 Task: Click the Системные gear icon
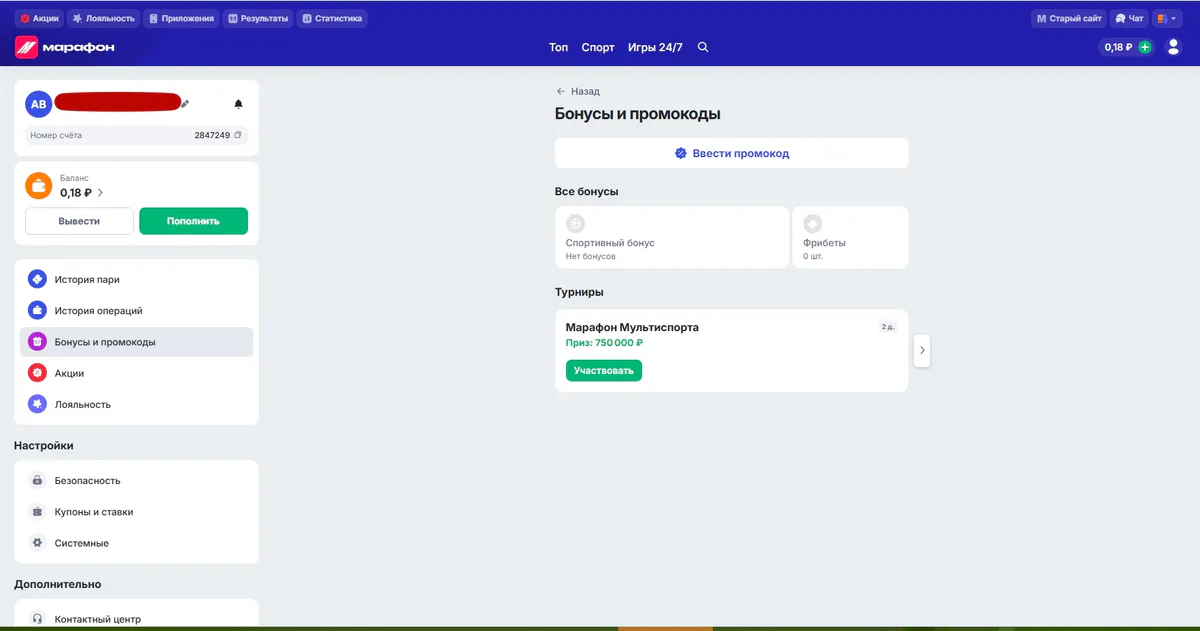[x=37, y=543]
